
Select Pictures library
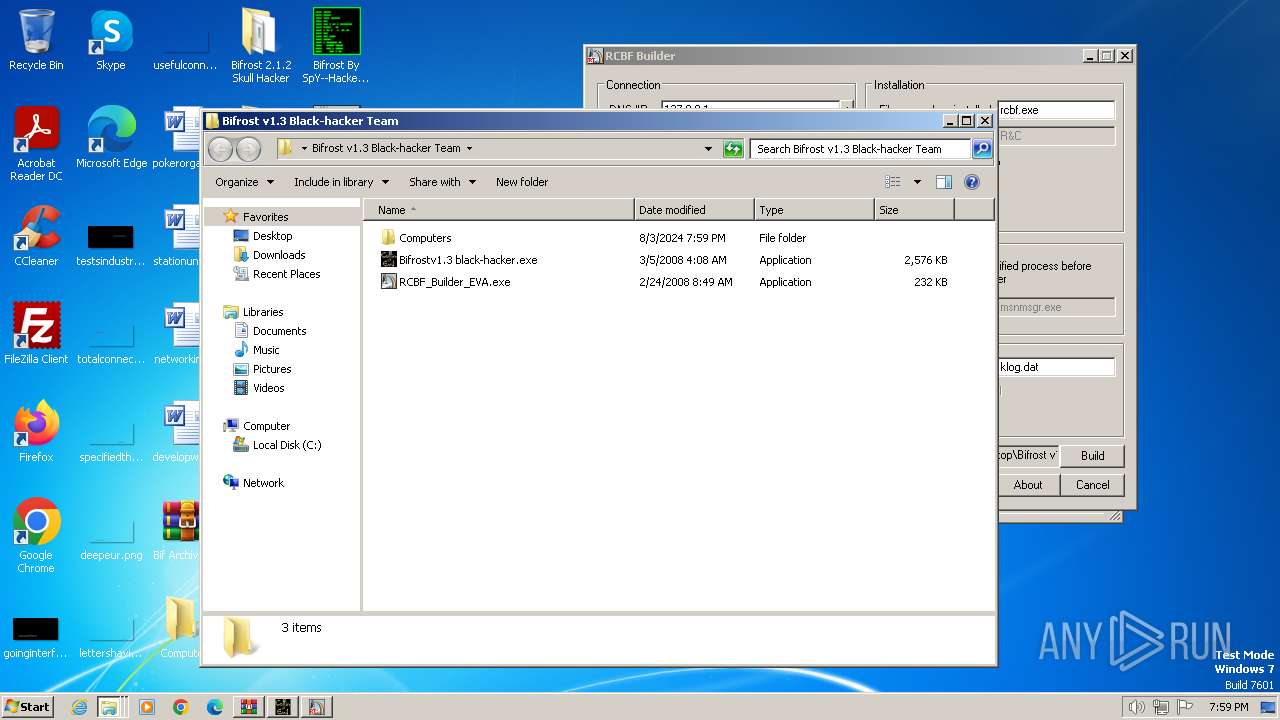pos(272,369)
